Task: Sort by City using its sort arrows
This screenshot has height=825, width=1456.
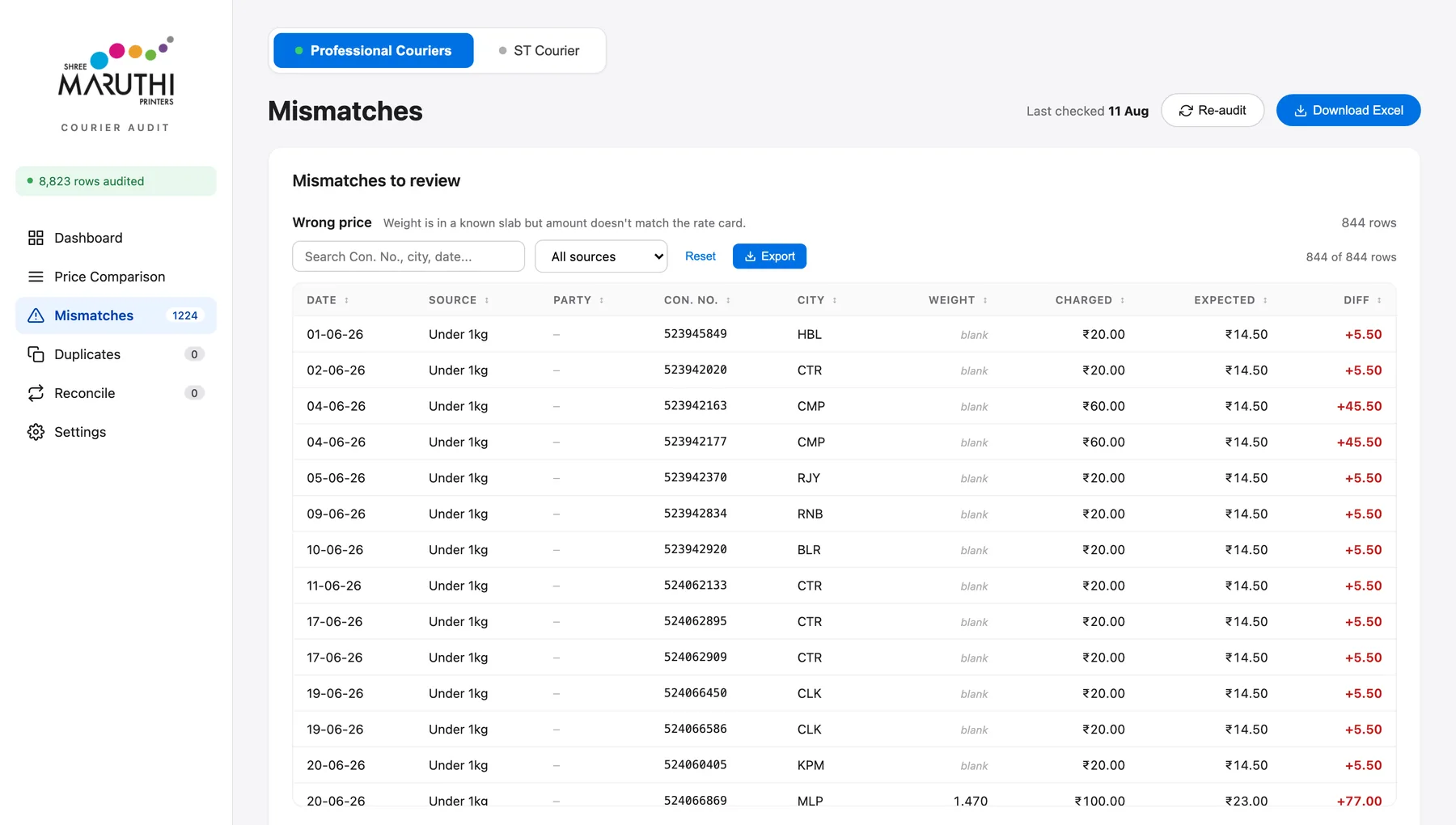Action: 835,300
